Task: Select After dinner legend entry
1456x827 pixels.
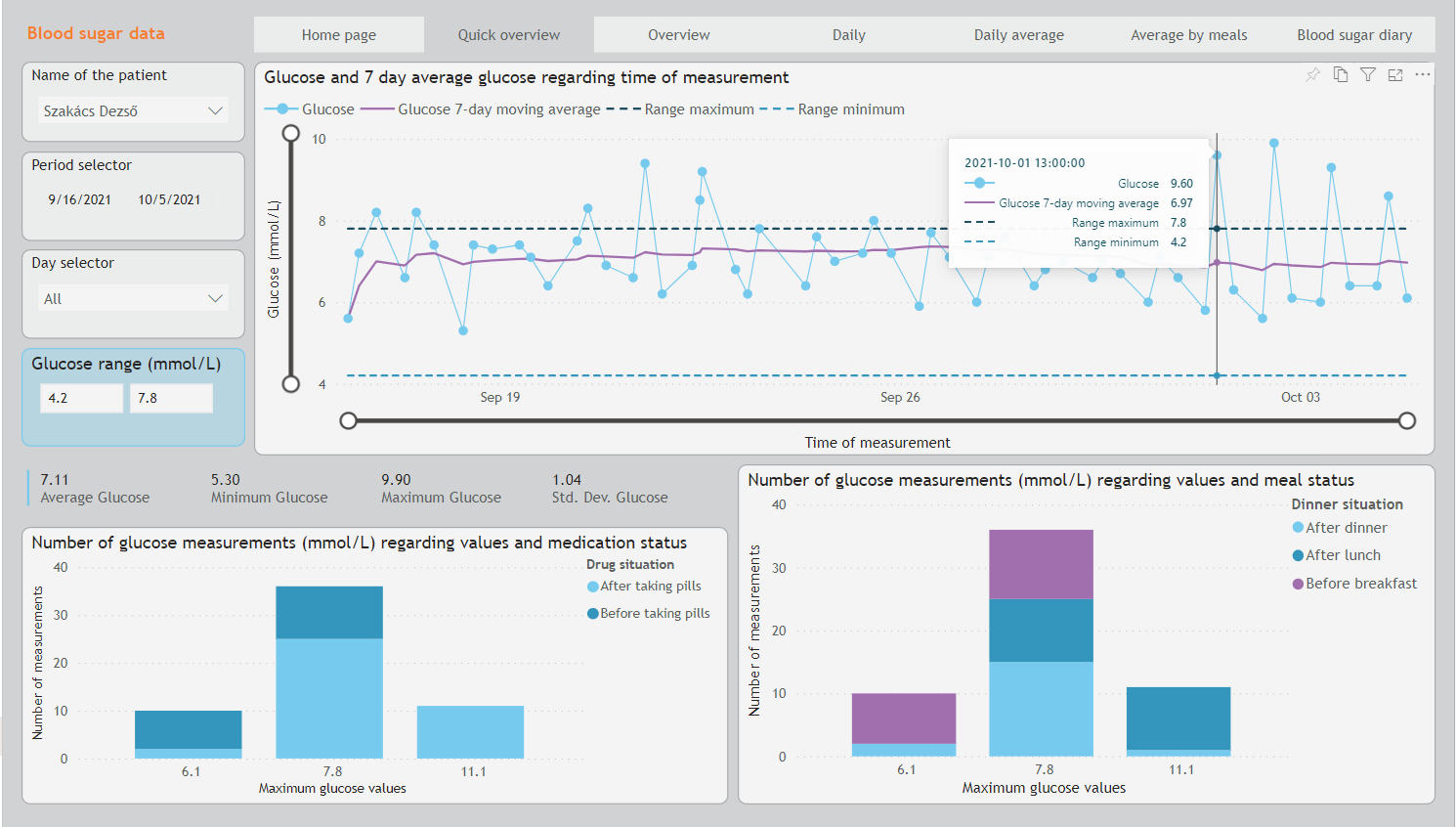Action: point(1340,528)
